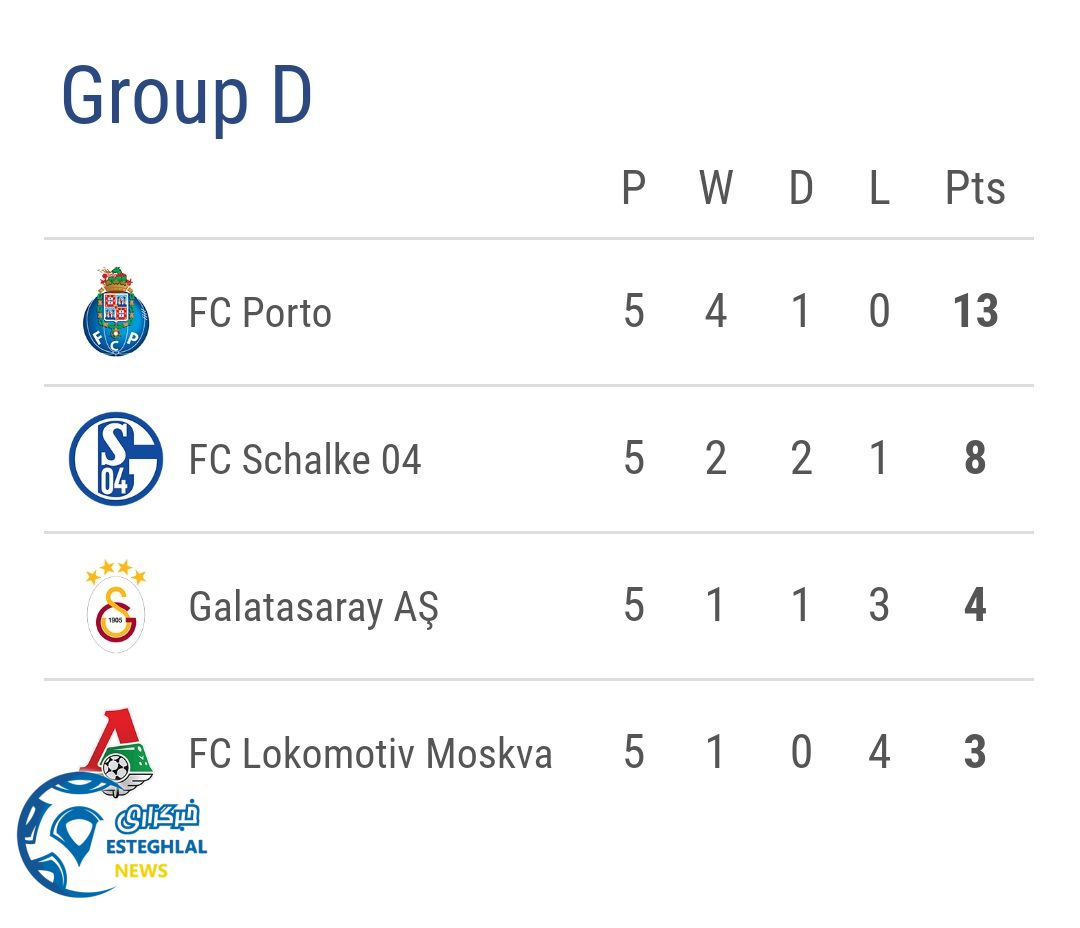The image size is (1080, 928).
Task: Open the FC Schalke 04 team name
Action: (305, 460)
